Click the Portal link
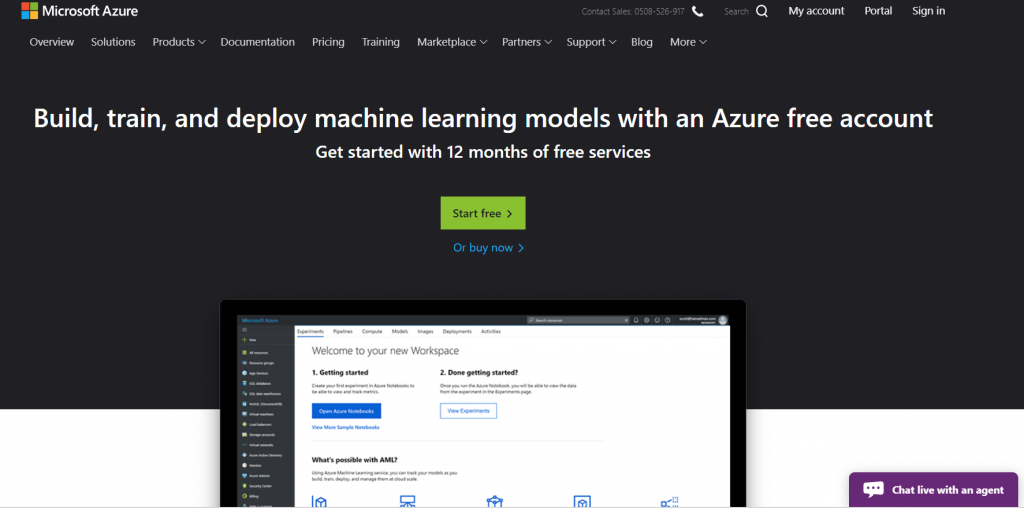The image size is (1024, 511). pyautogui.click(x=878, y=11)
